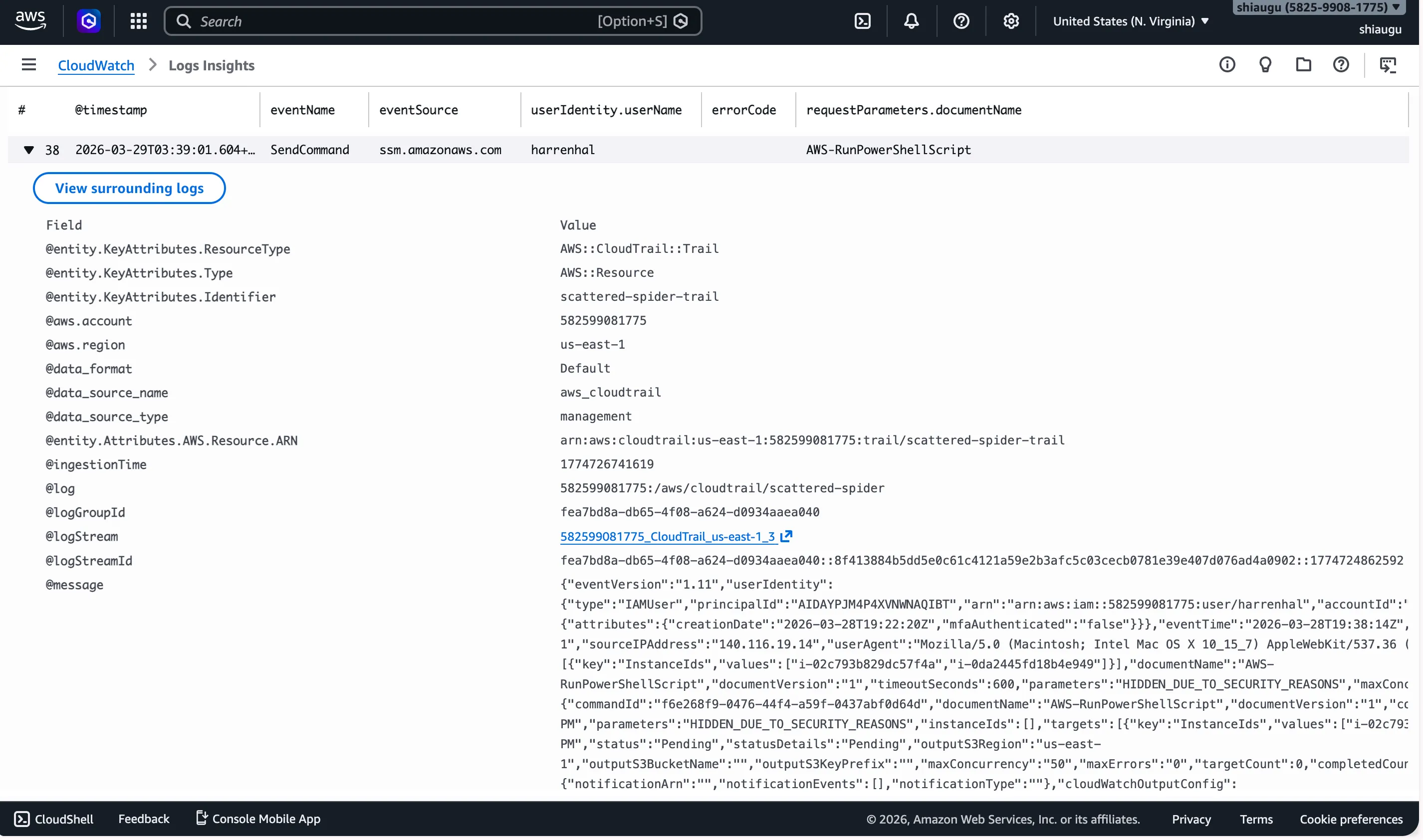1423x840 pixels.
Task: Click the SendCommand event name cell
Action: tap(310, 150)
